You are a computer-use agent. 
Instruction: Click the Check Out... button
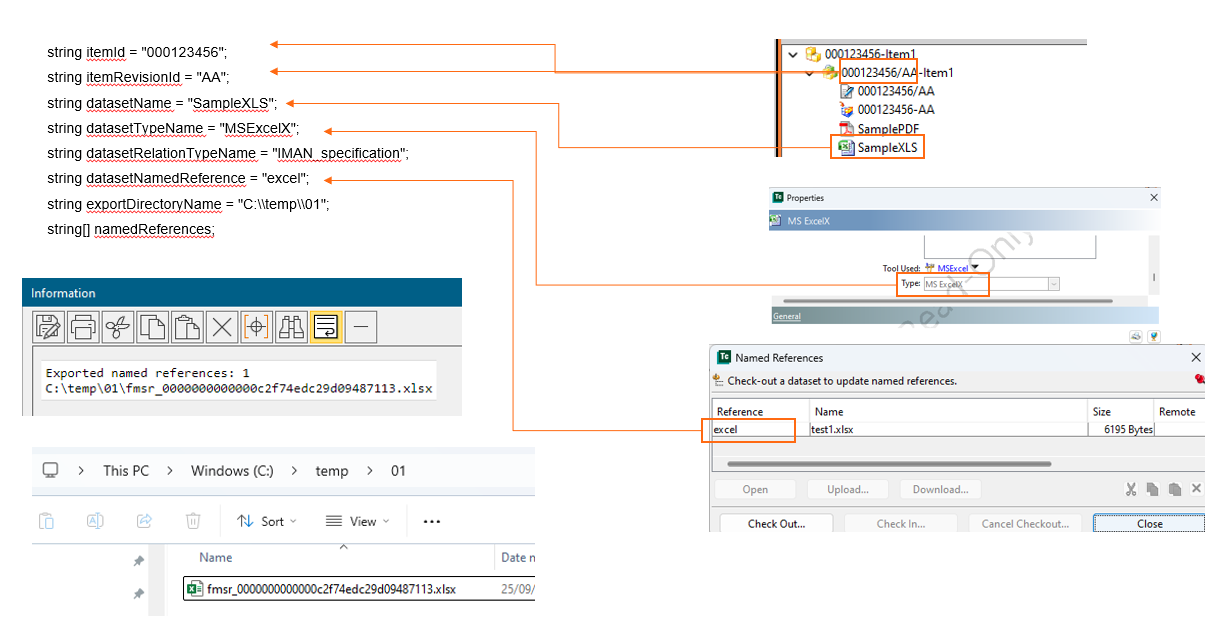[777, 523]
